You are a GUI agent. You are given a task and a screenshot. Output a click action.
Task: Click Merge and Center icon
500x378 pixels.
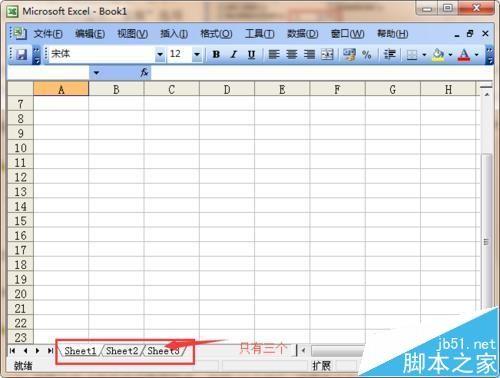click(x=327, y=54)
